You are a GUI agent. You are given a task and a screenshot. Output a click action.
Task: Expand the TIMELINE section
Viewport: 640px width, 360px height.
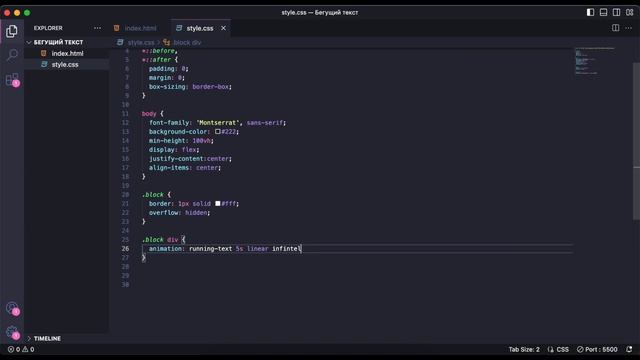tap(47, 338)
